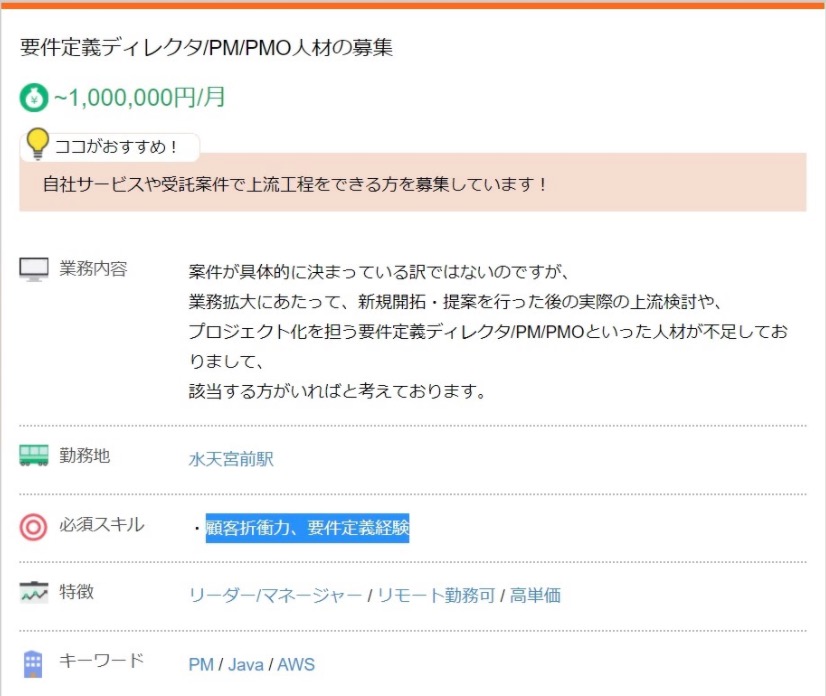The height and width of the screenshot is (696, 826).
Task: Open the AWS keyword link
Action: click(296, 664)
